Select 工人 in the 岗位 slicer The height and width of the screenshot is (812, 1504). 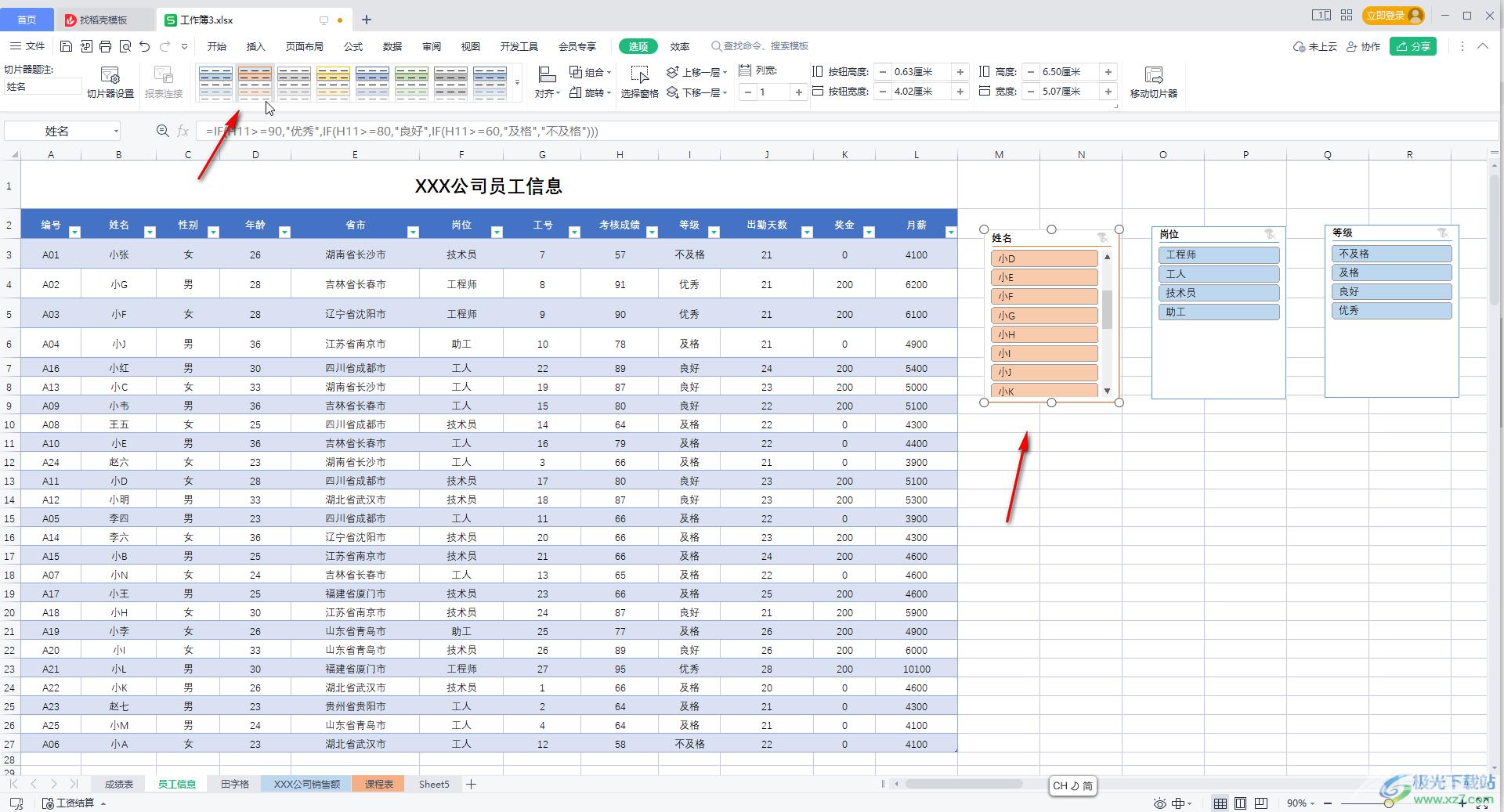[x=1219, y=274]
